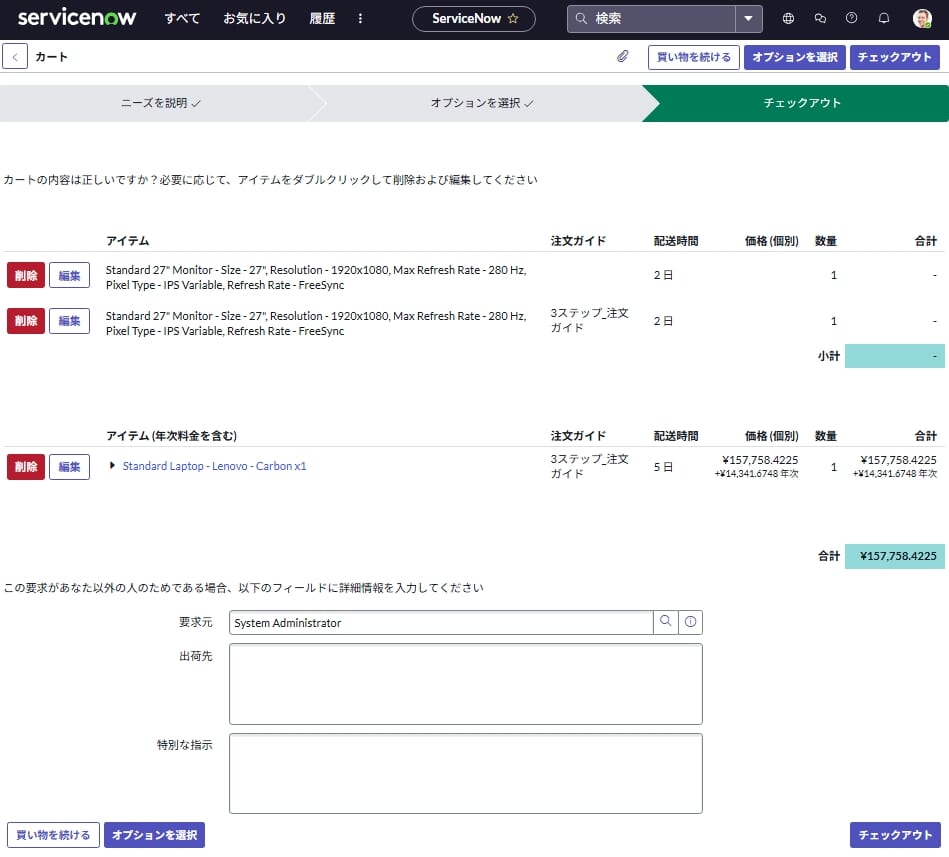
Task: Edit the Standard Laptop item
Action: [70, 467]
